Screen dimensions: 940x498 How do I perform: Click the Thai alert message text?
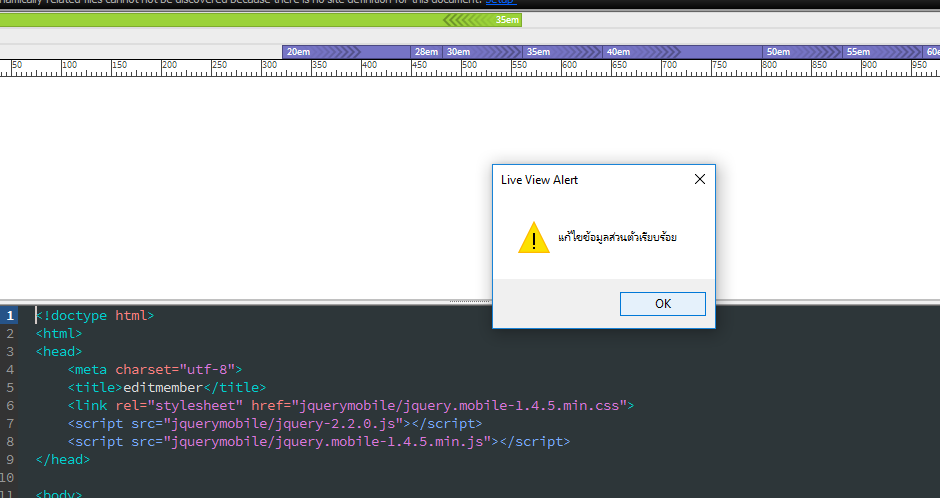[x=617, y=237]
